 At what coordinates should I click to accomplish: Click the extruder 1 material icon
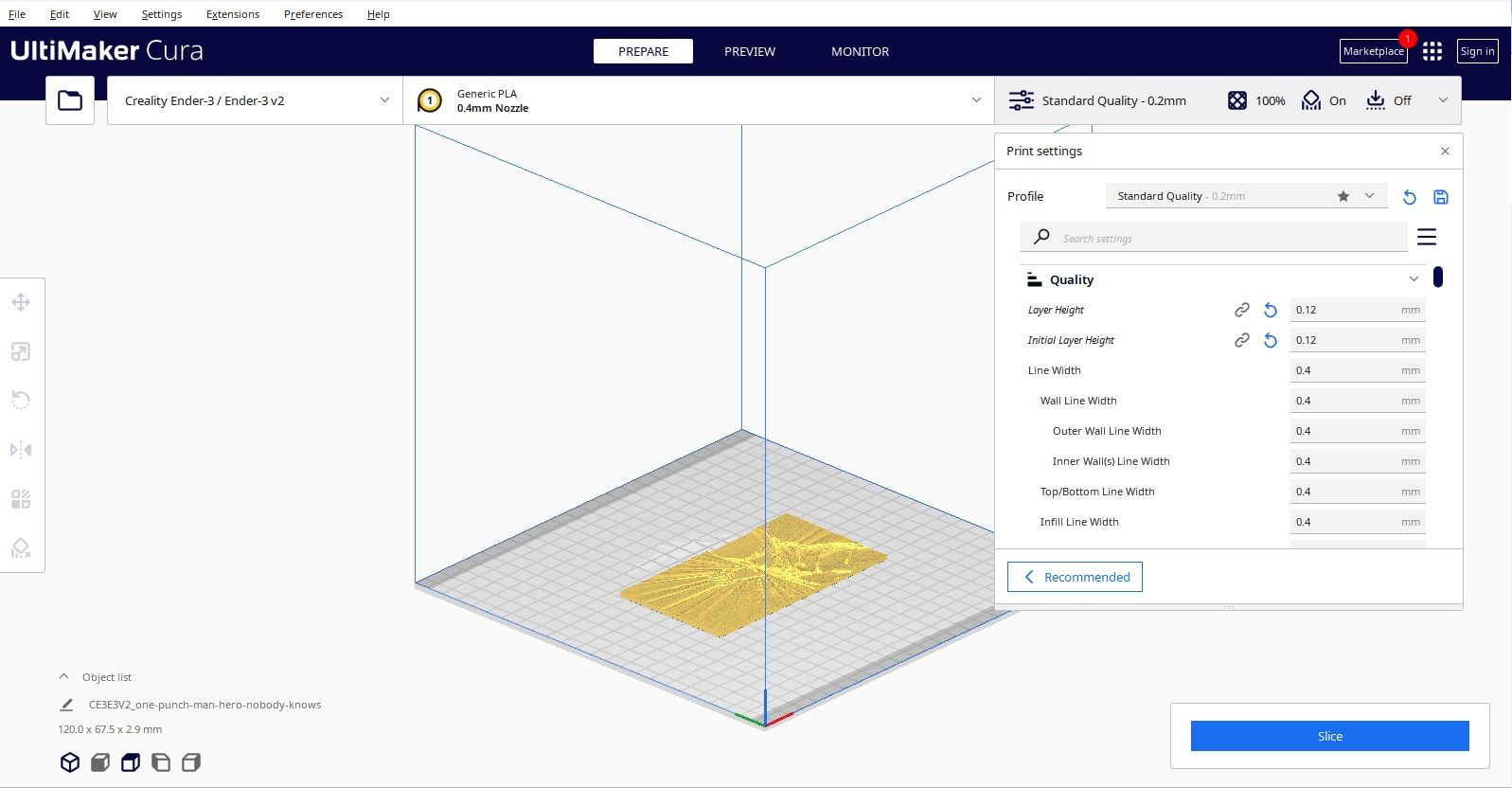point(430,100)
